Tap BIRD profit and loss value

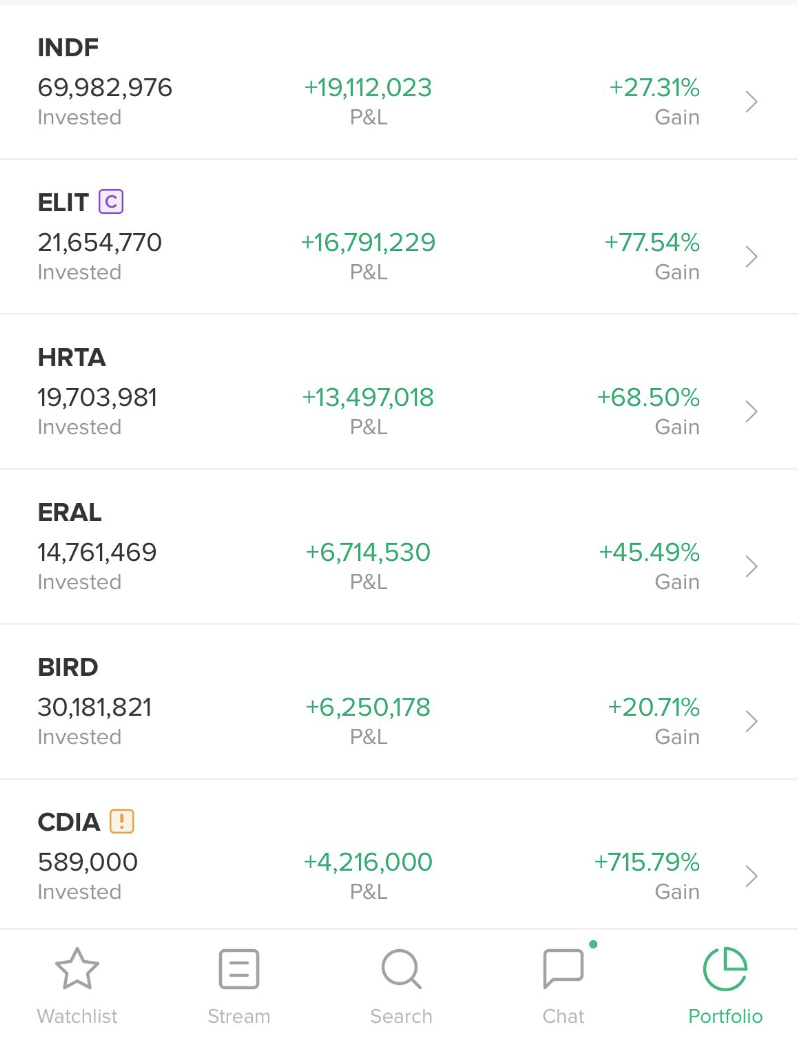[368, 707]
